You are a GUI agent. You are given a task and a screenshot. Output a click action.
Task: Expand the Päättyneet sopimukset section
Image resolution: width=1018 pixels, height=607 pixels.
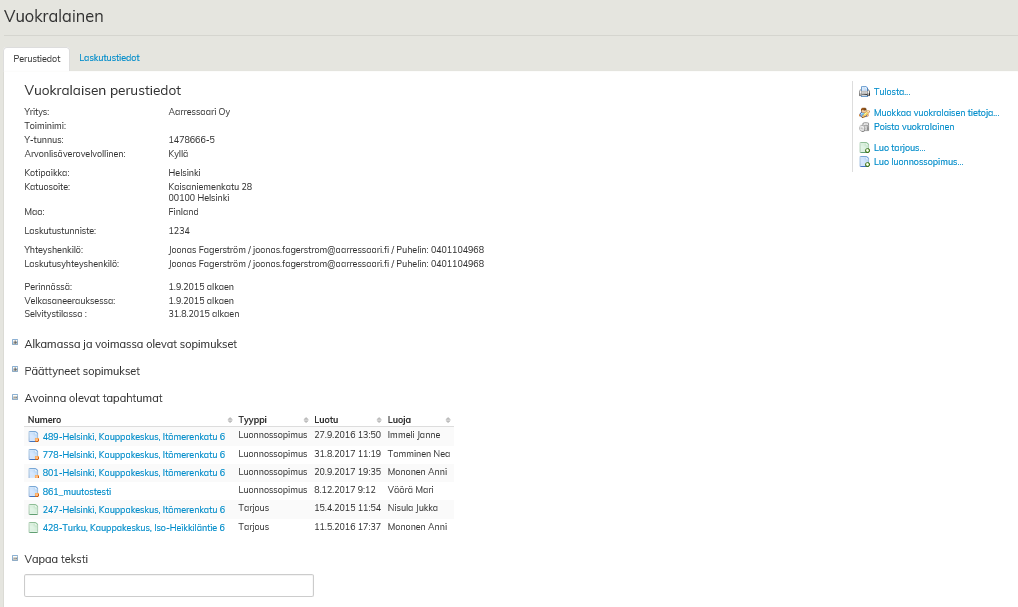point(15,370)
